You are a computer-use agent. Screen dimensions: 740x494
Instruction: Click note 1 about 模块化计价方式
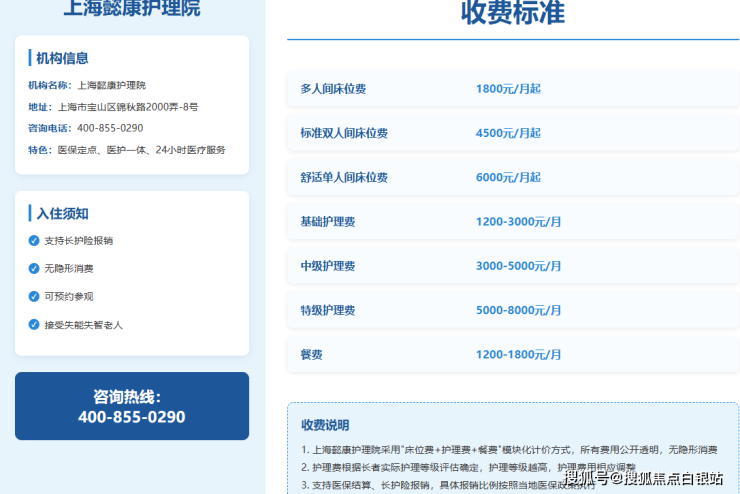[509, 450]
